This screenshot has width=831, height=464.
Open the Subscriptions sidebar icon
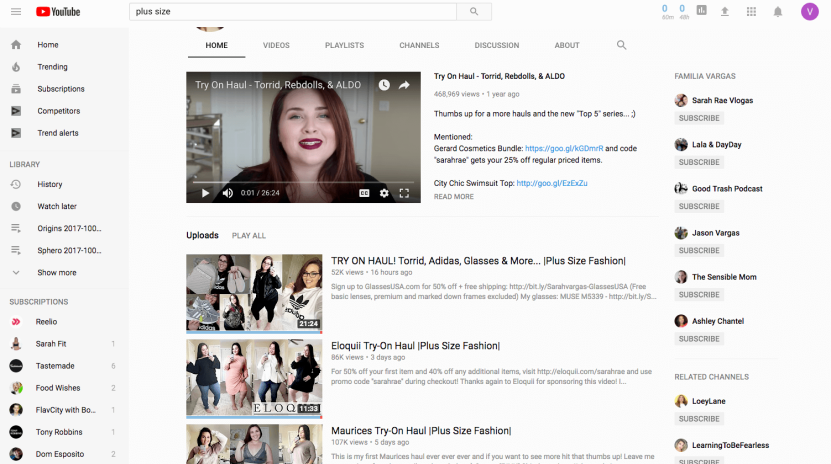coord(16,89)
